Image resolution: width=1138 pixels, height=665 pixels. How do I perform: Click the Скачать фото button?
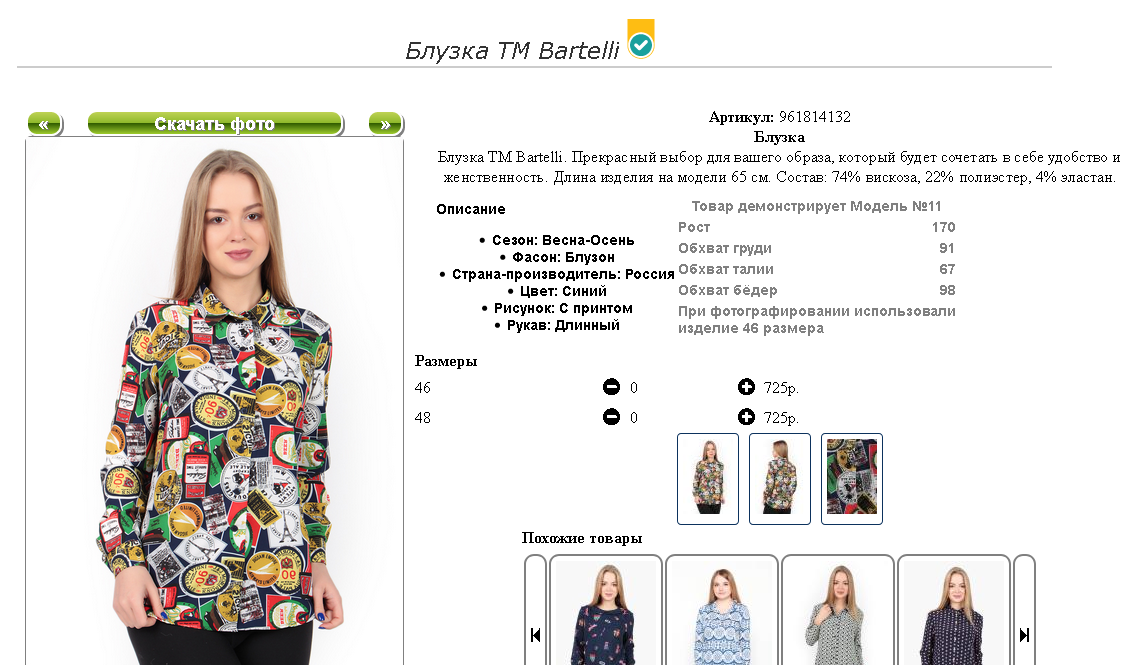click(x=215, y=124)
